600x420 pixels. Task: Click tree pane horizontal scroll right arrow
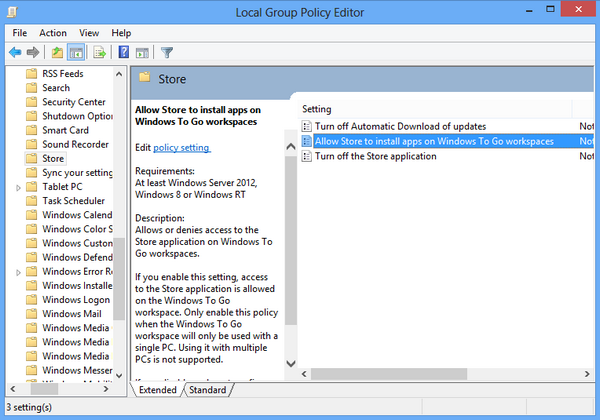(x=106, y=389)
